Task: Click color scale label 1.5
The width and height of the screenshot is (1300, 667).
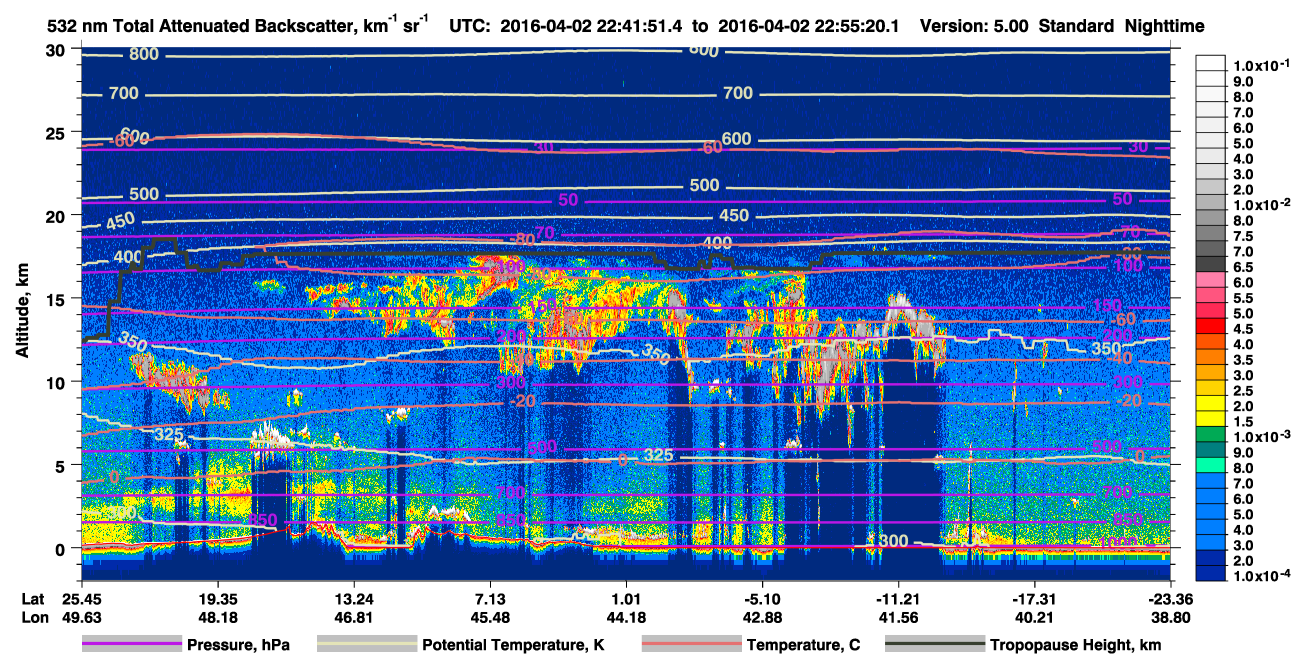Action: pos(1243,421)
